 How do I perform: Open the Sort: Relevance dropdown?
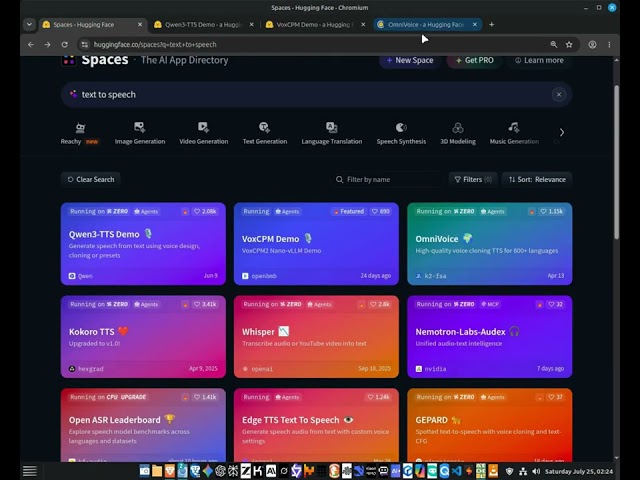click(x=537, y=180)
